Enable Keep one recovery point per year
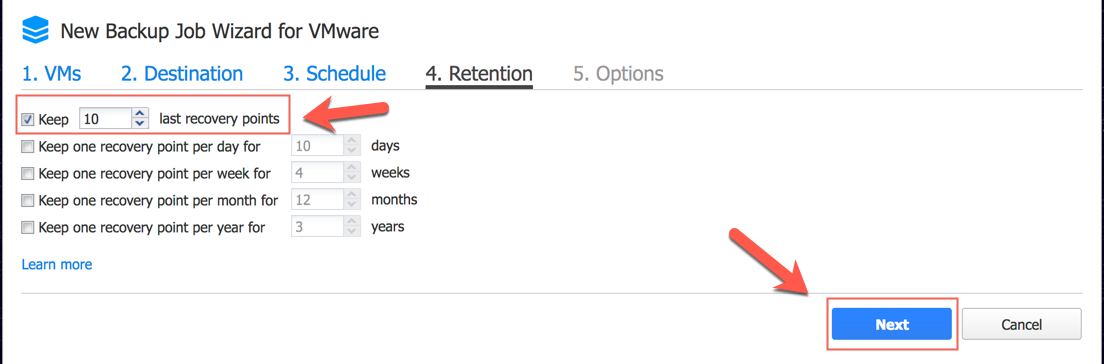Screen dimensions: 1104x364 27,227
